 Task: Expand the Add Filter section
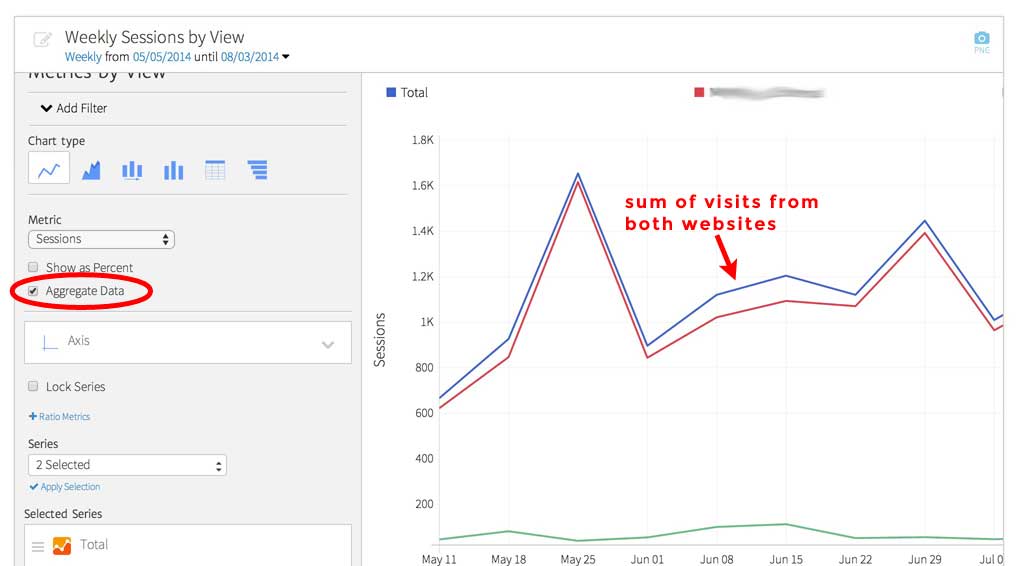coord(74,108)
